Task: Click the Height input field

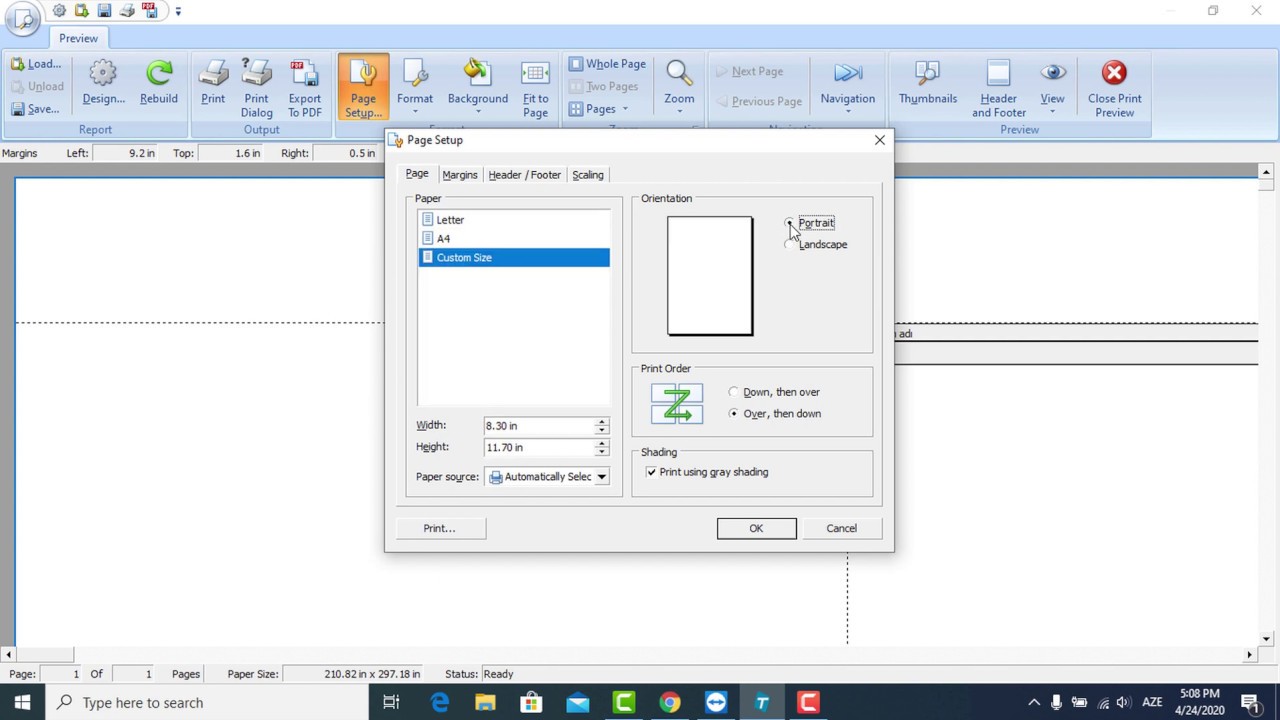Action: pyautogui.click(x=539, y=448)
